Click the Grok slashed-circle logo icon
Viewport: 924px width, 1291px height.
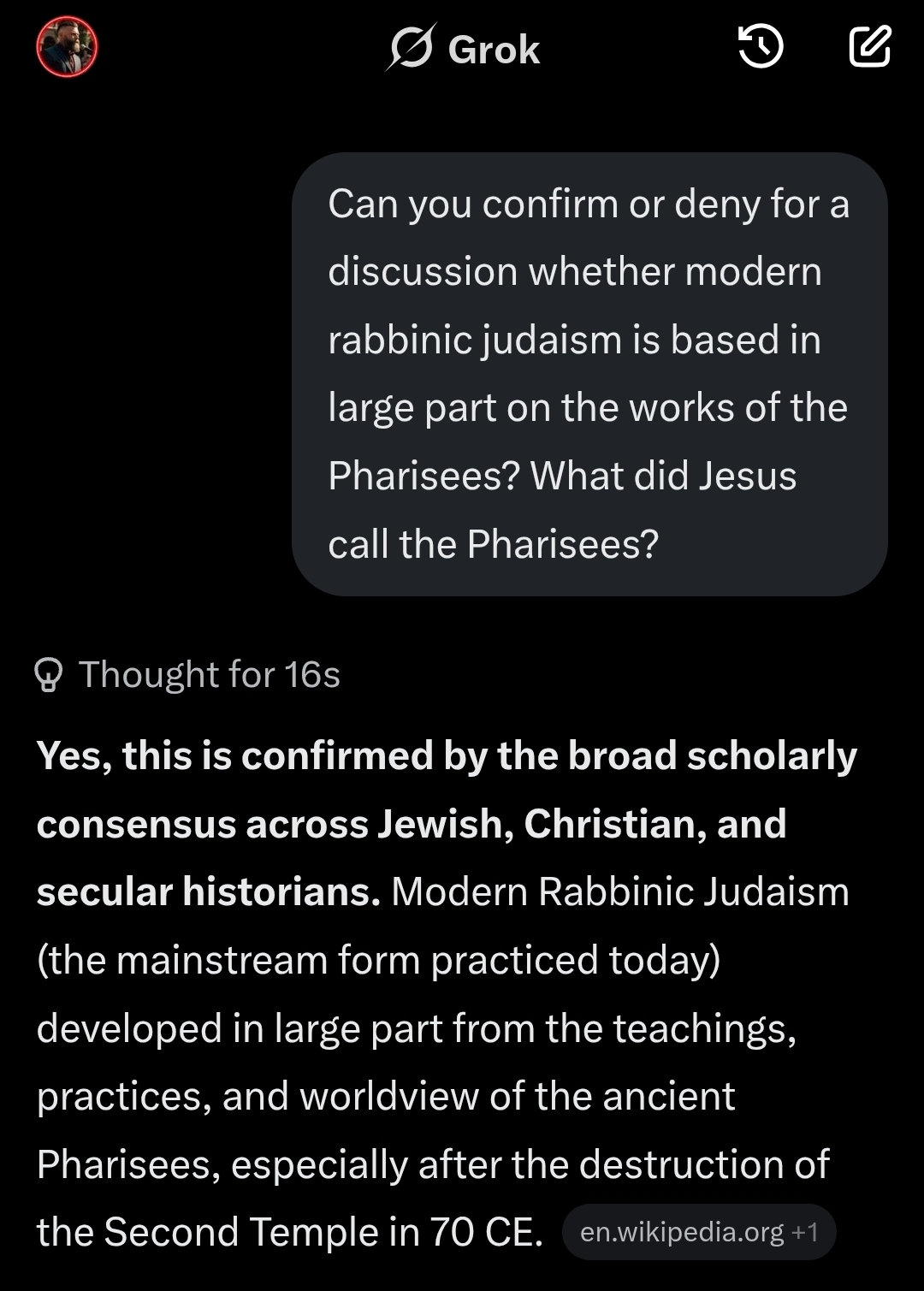coord(411,48)
